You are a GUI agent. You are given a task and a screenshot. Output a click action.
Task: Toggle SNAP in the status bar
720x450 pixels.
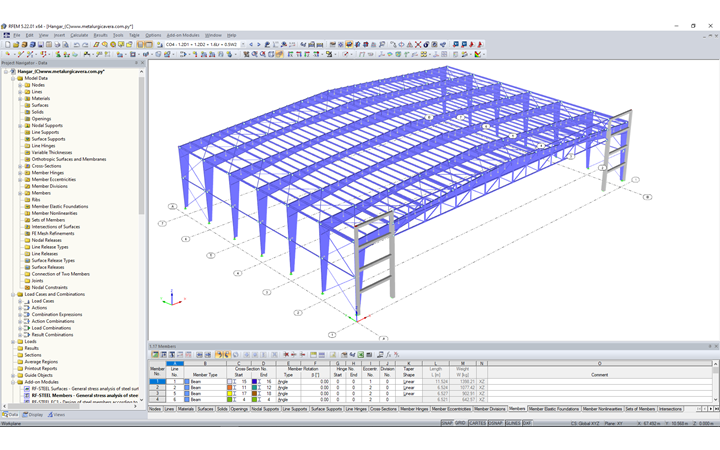click(447, 423)
